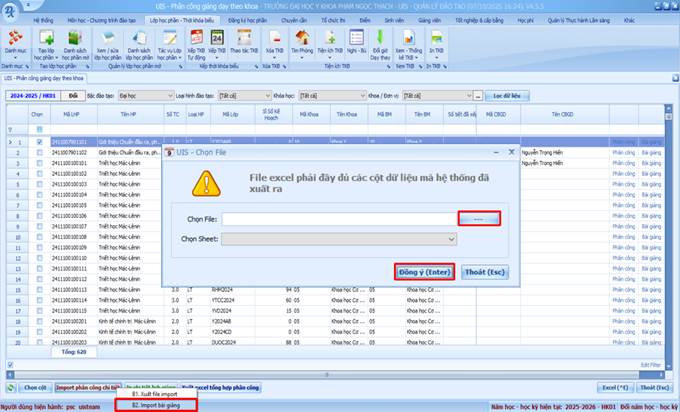Expand the Xếp thời khóa biểu group launcher
The width and height of the screenshot is (680, 412).
pyautogui.click(x=256, y=66)
